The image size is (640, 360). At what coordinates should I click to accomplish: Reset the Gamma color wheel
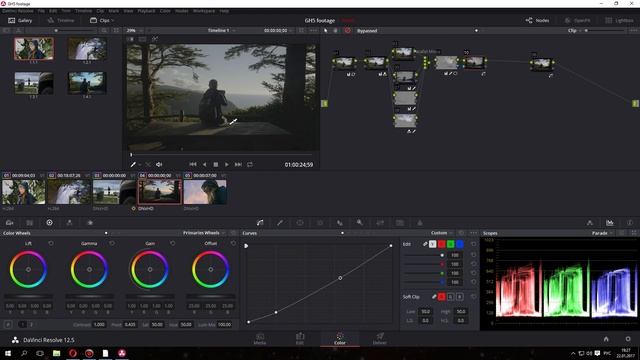[112, 243]
